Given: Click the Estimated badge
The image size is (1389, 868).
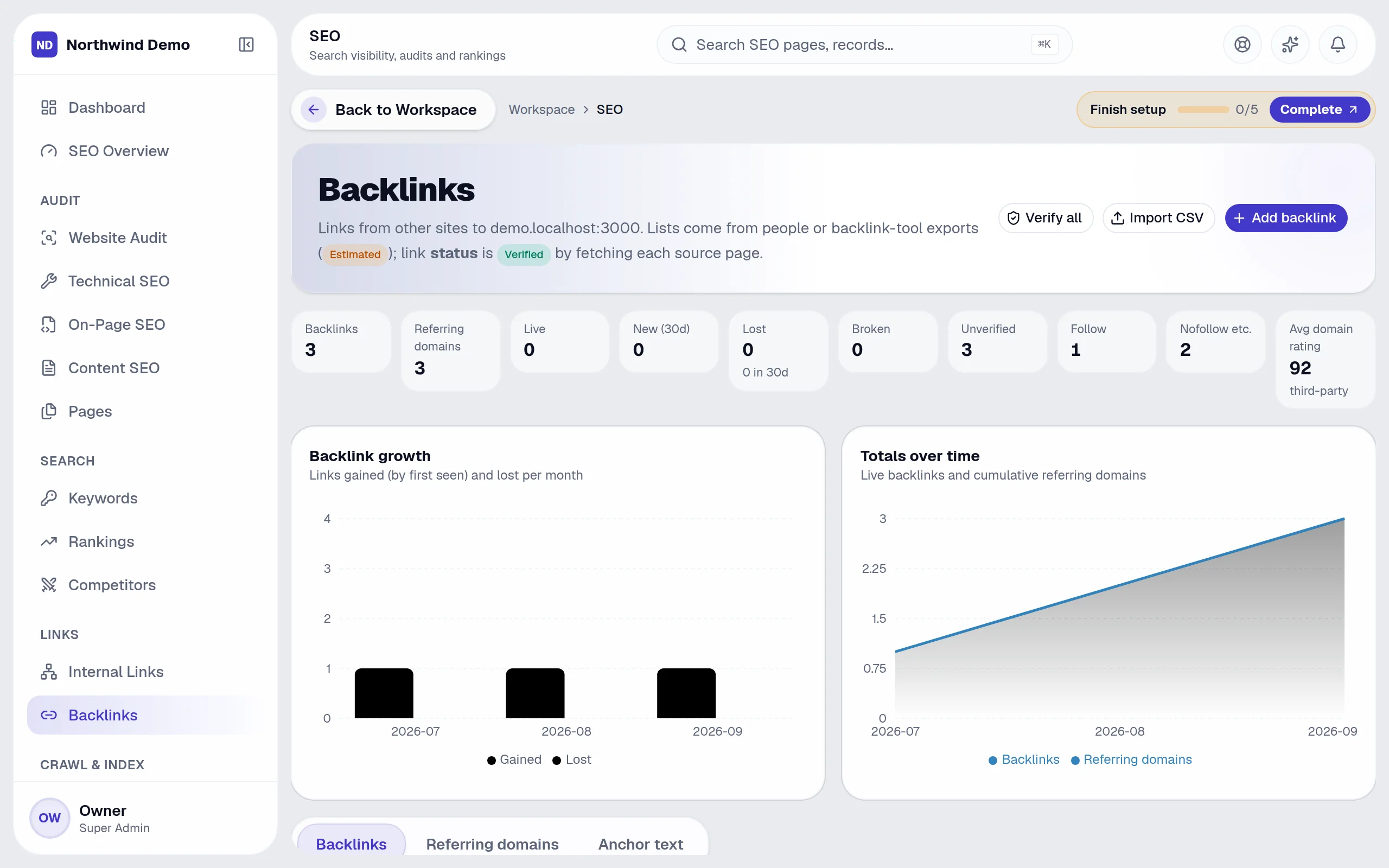Looking at the screenshot, I should point(355,254).
